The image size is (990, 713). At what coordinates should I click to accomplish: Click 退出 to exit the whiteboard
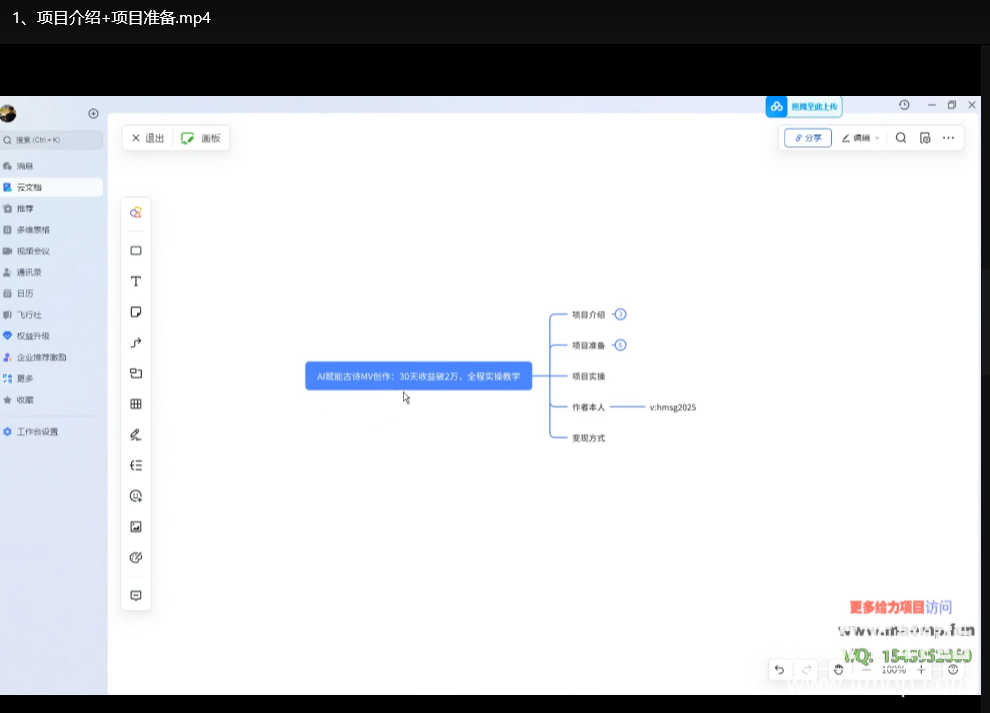[x=148, y=138]
